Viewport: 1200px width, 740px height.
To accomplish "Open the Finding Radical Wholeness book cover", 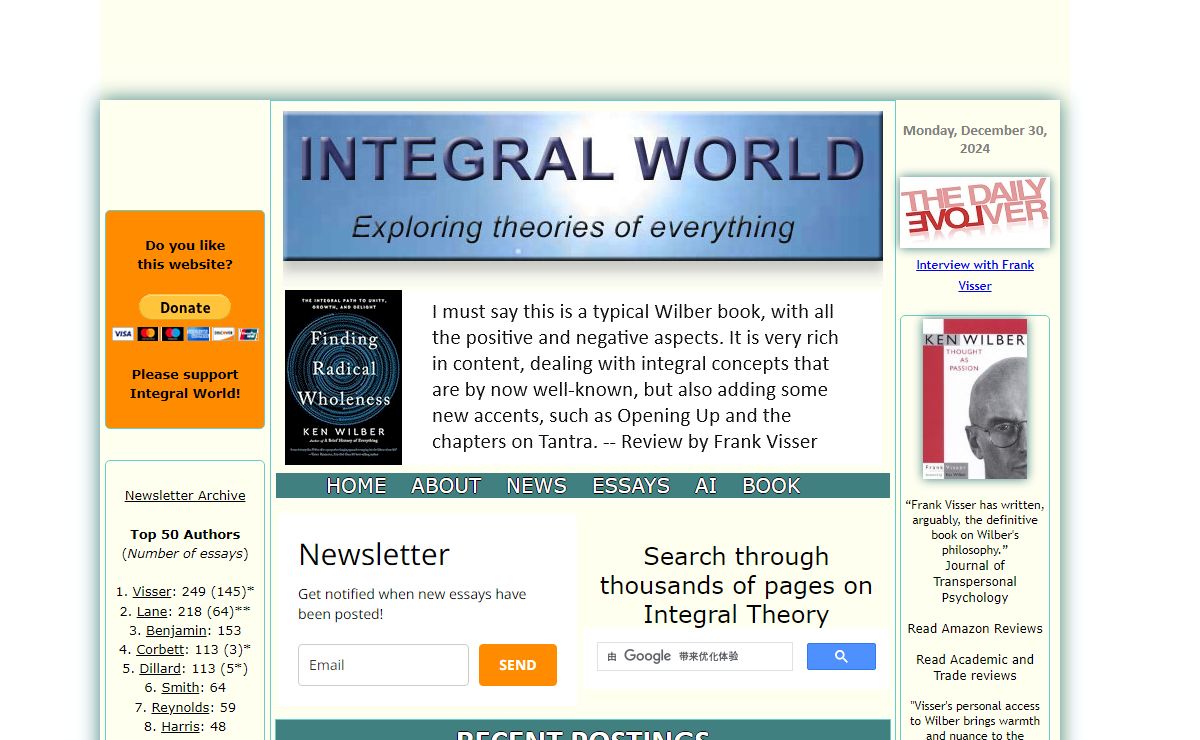I will pos(343,377).
